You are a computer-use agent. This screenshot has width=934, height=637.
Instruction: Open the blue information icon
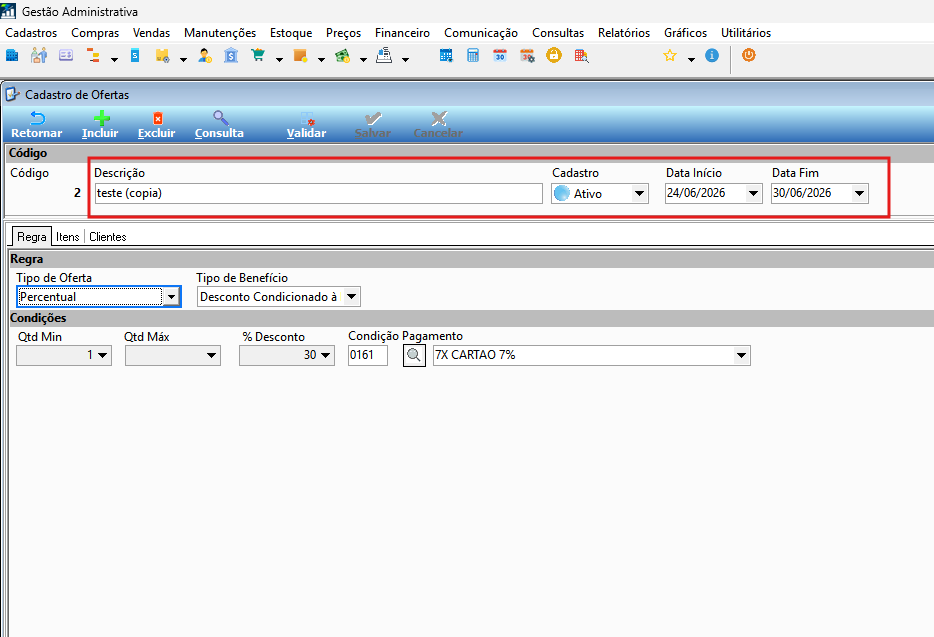pyautogui.click(x=712, y=55)
